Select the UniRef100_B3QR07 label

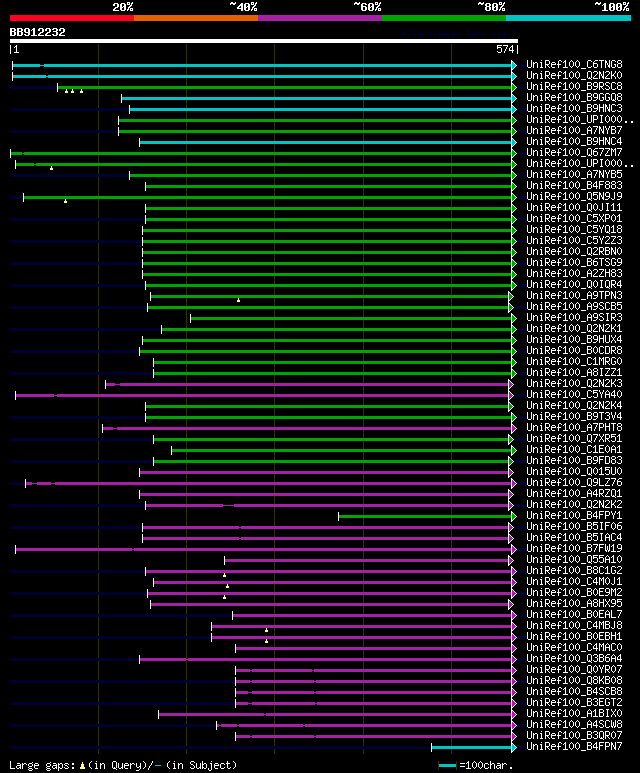point(574,736)
